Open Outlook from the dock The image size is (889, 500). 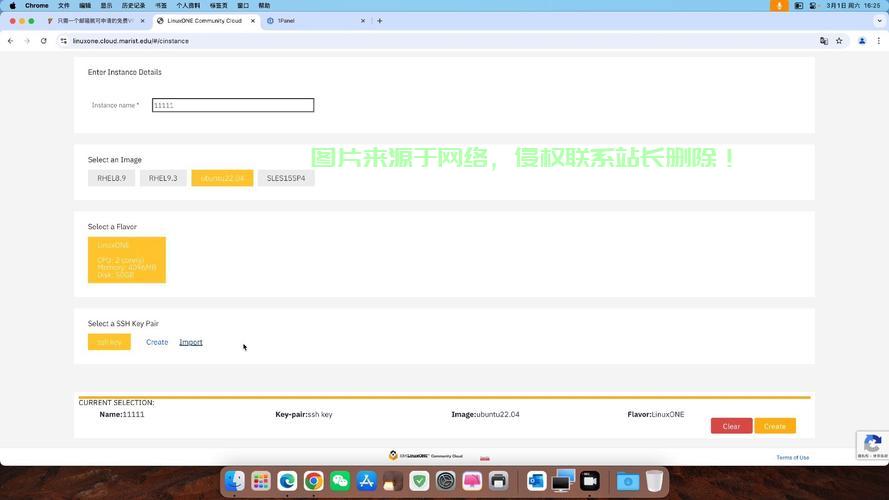point(536,481)
